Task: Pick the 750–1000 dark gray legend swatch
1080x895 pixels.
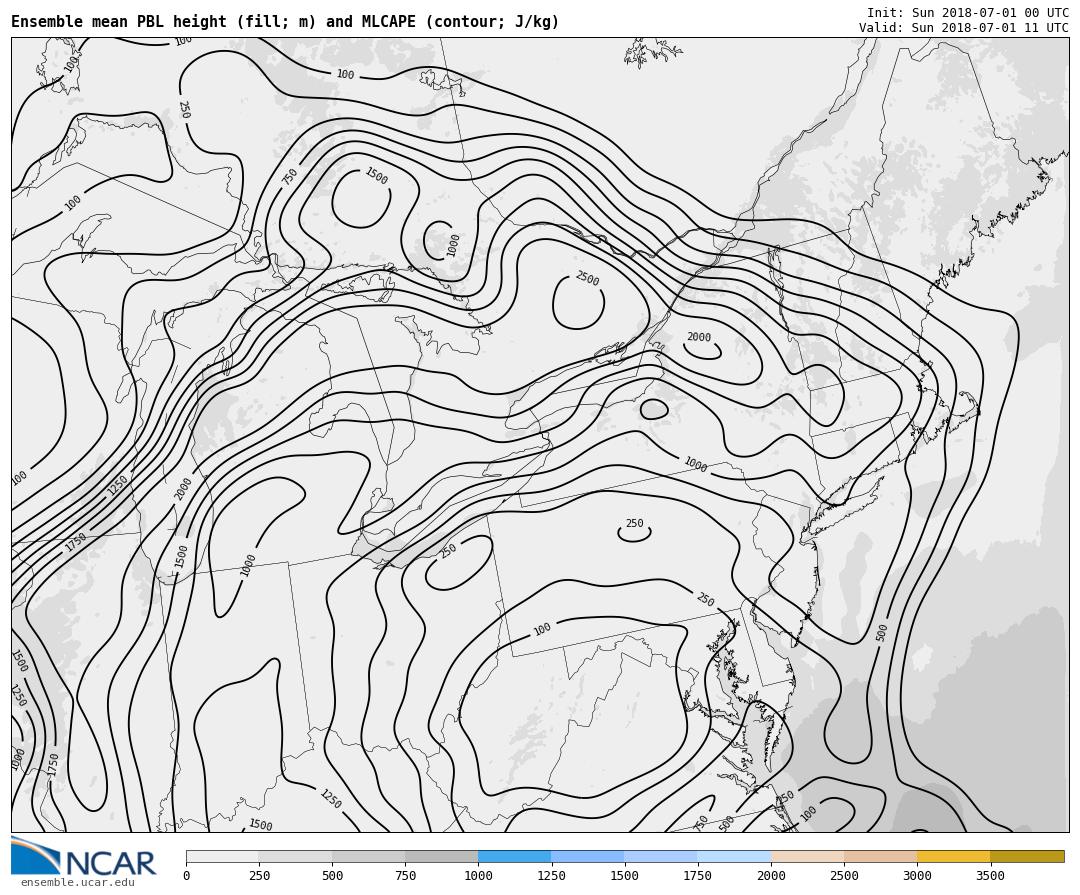Action: pos(442,856)
